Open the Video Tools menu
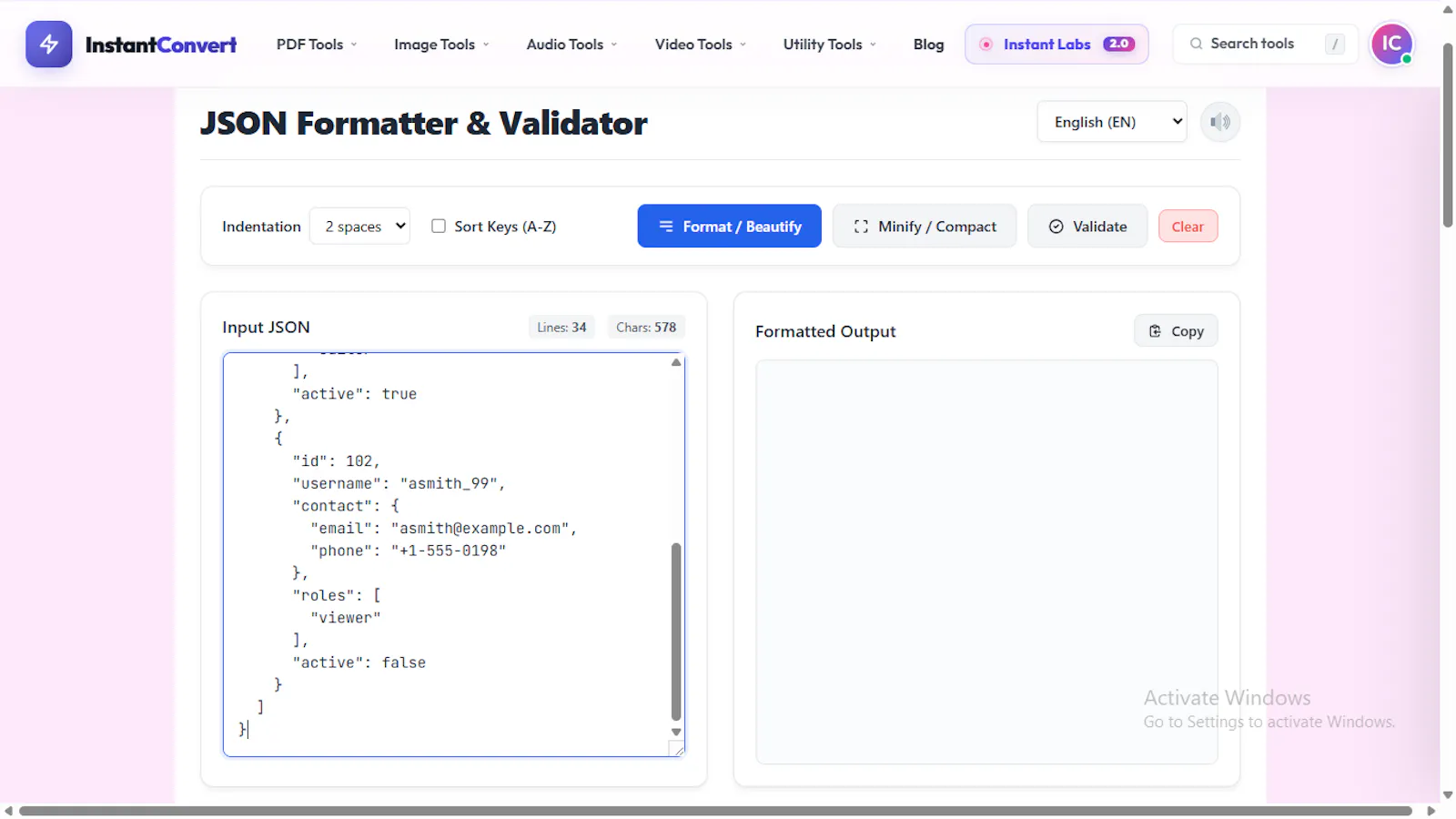This screenshot has width=1456, height=819. pyautogui.click(x=700, y=45)
